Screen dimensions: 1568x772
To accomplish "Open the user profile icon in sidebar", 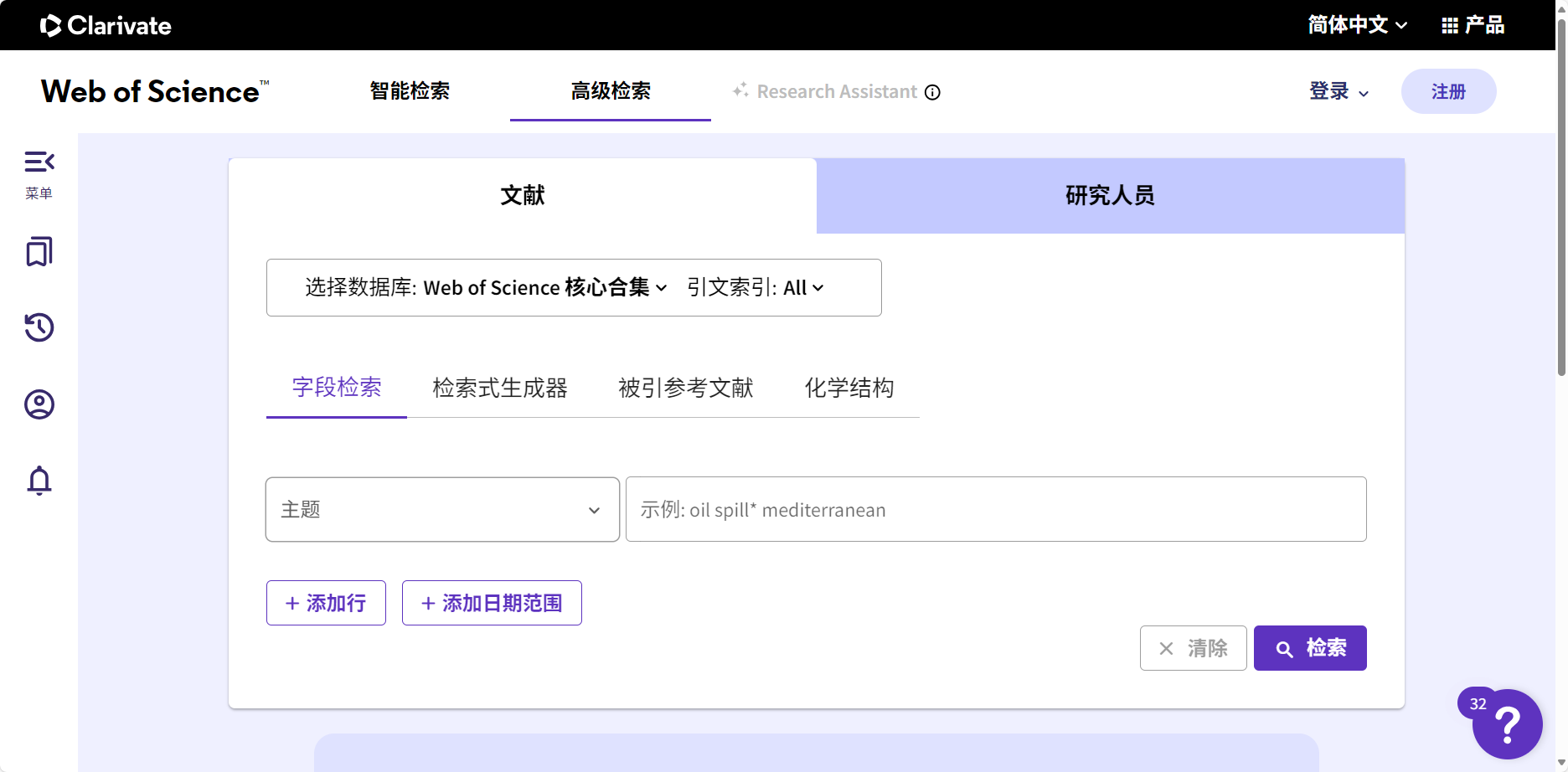I will point(39,404).
